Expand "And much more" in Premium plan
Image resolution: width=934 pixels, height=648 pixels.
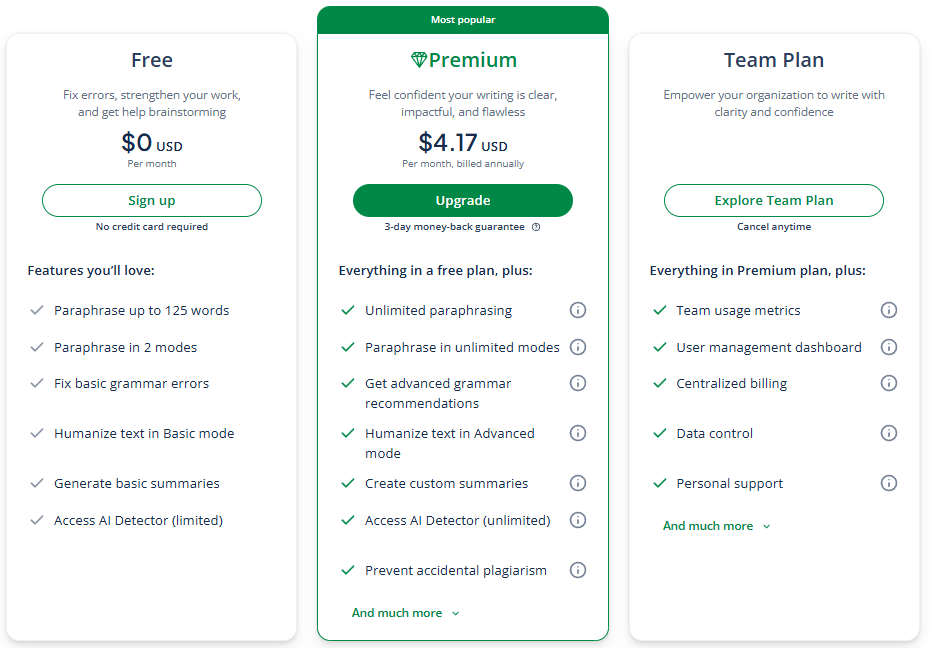point(405,613)
